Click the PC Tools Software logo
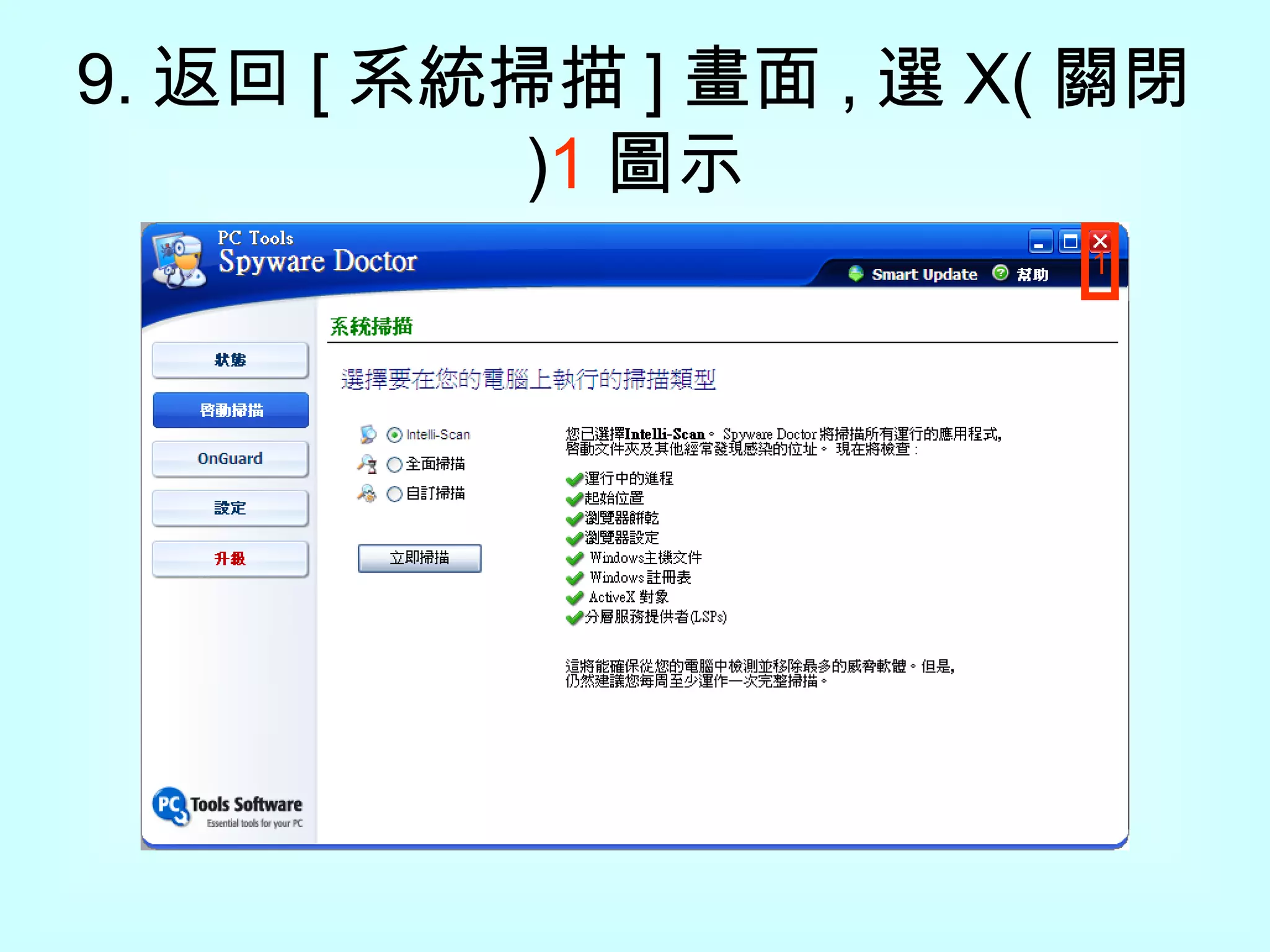This screenshot has width=1270, height=952. coord(228,808)
